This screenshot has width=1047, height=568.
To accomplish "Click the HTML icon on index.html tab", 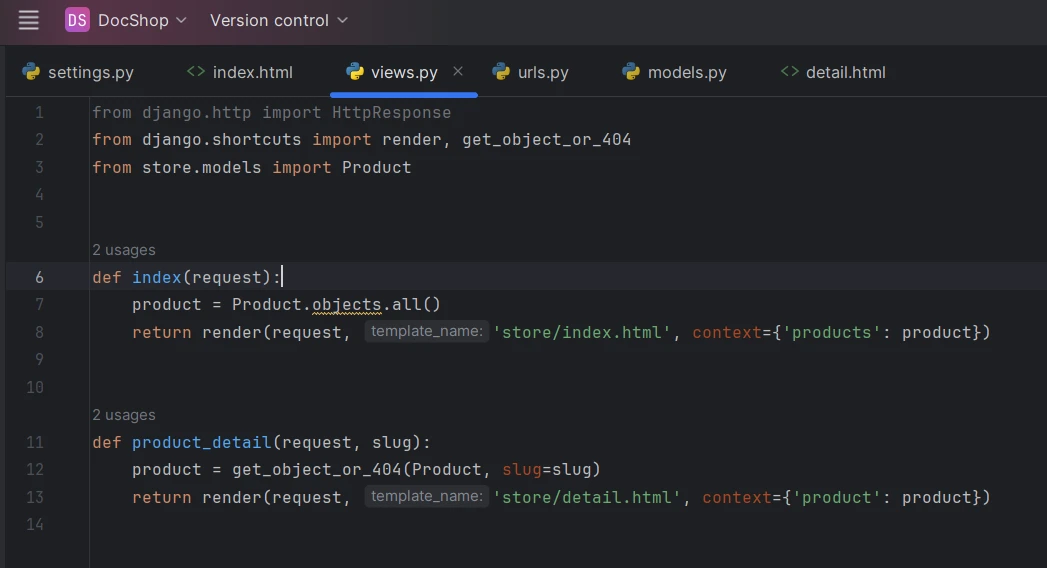I will pos(196,72).
